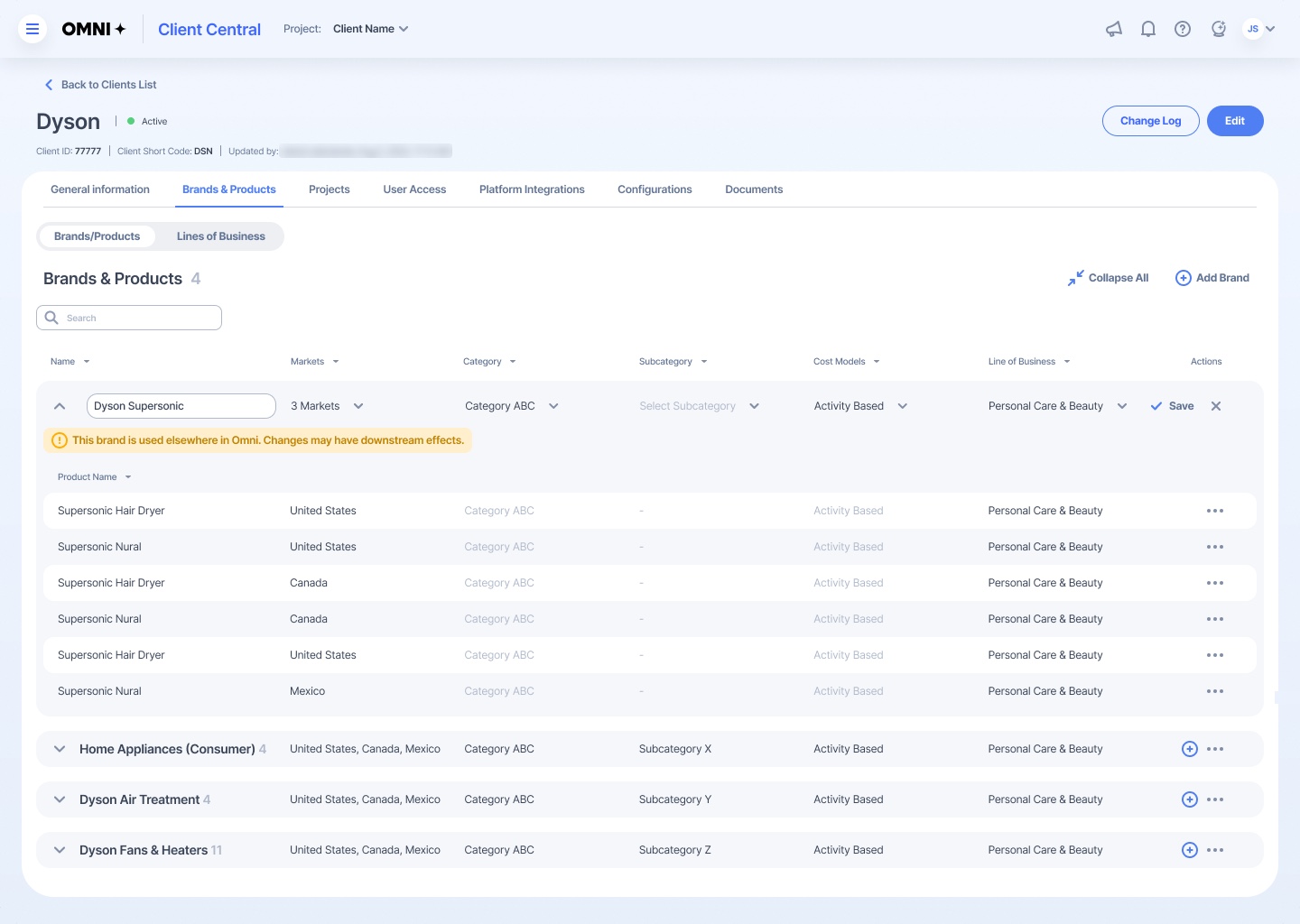Click the blue Edit button
Viewport: 1300px width, 924px height.
(1235, 121)
